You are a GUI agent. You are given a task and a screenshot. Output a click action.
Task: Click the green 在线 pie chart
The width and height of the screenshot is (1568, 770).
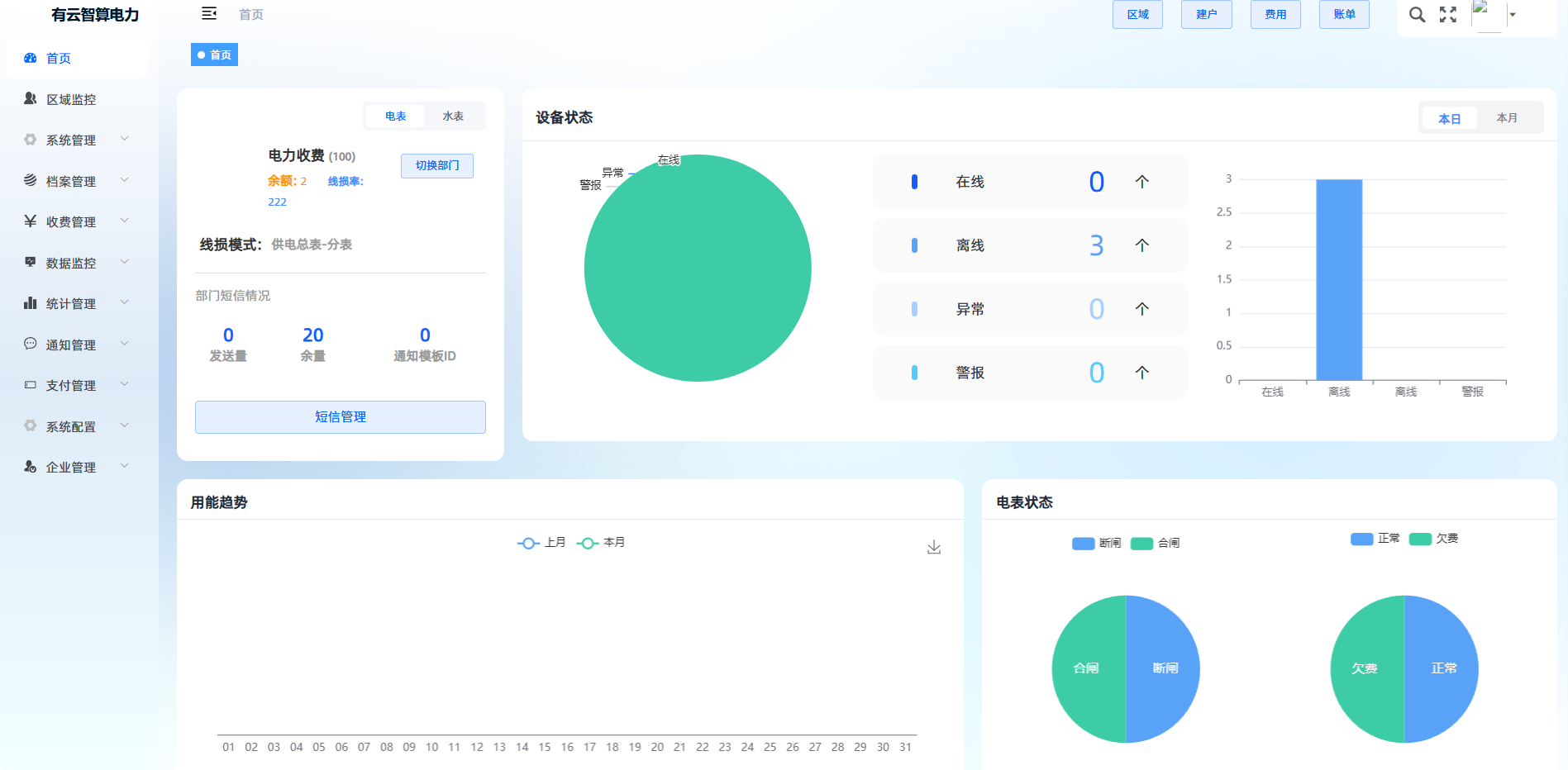(x=697, y=269)
